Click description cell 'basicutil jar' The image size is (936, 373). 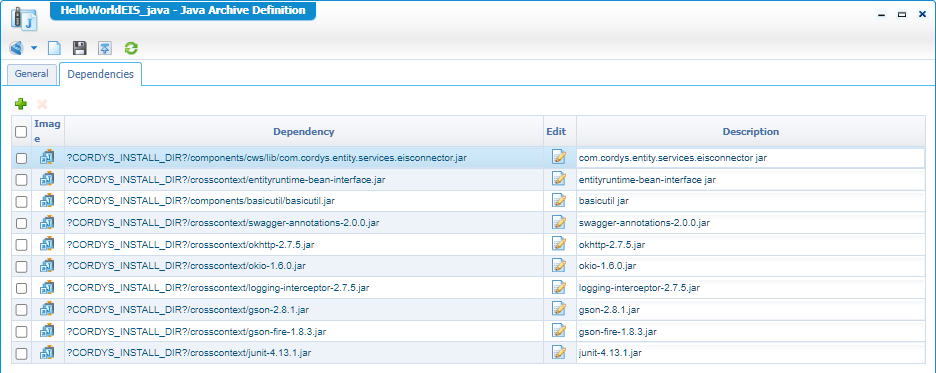point(750,201)
